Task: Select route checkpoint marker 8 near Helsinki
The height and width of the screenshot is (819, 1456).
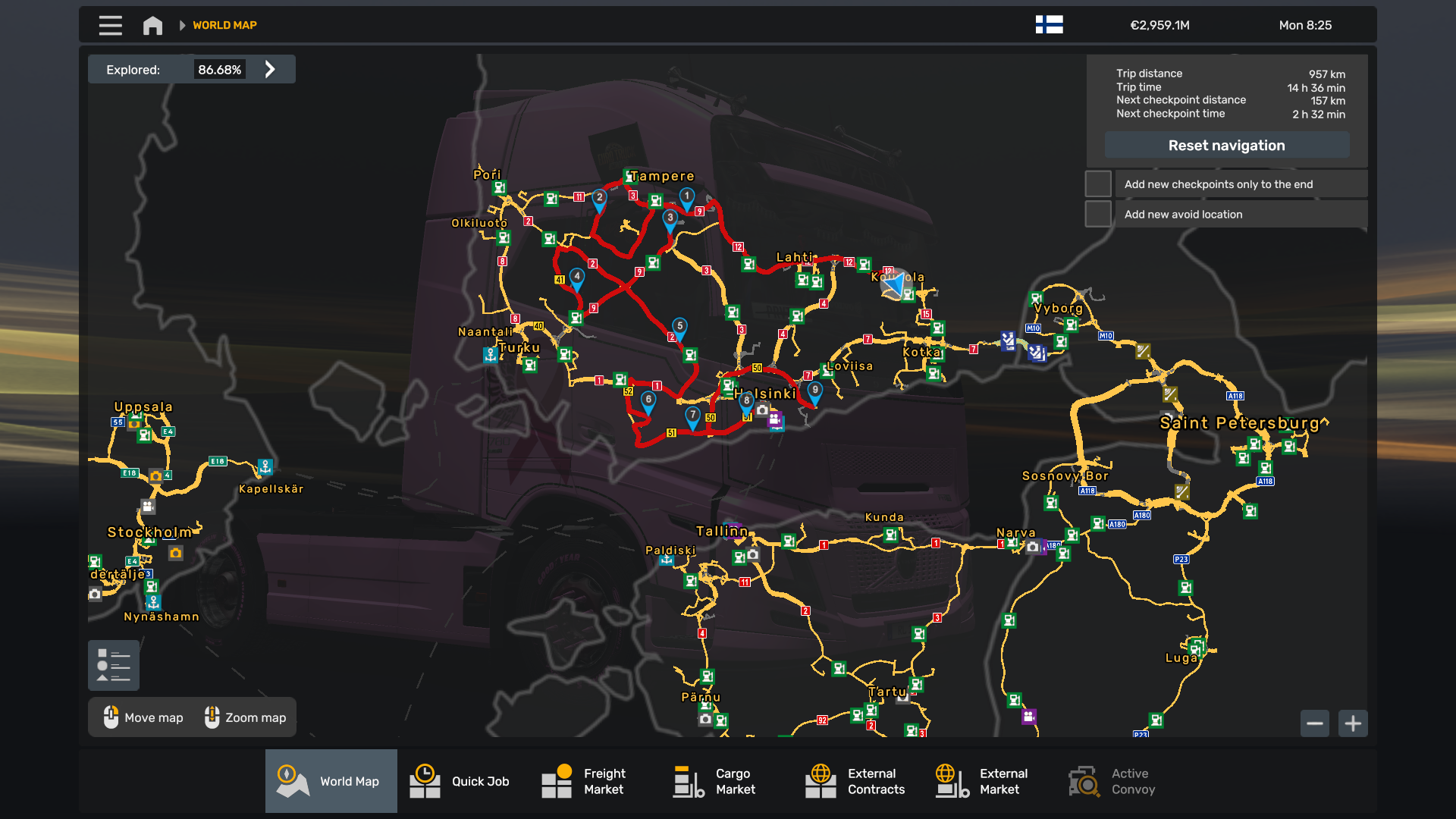Action: (746, 402)
